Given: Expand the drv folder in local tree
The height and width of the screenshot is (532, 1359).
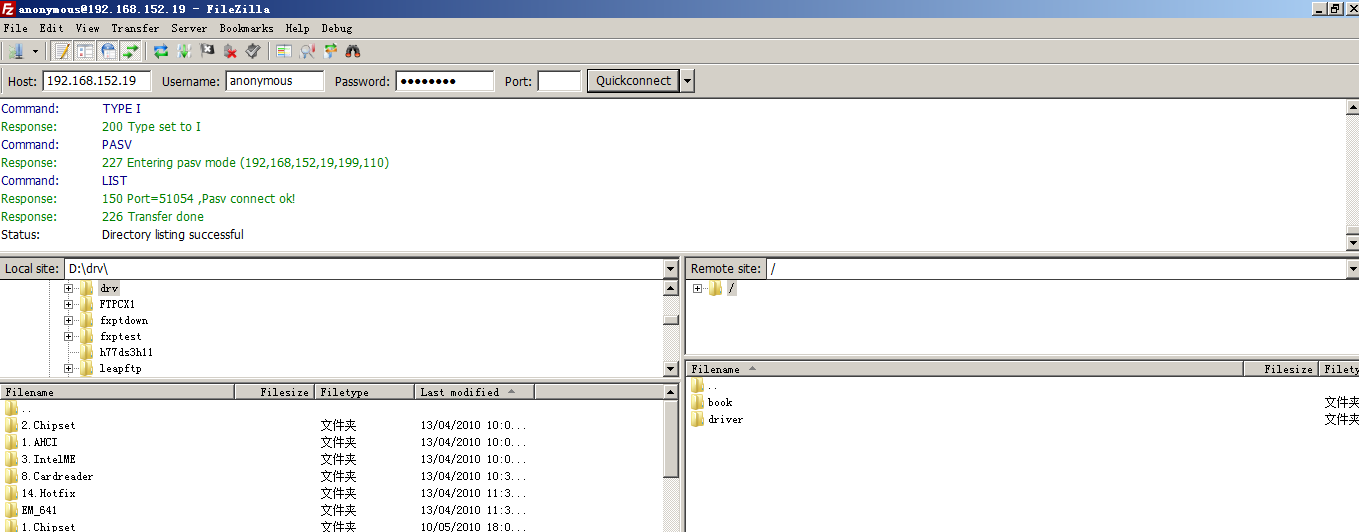Looking at the screenshot, I should [69, 288].
